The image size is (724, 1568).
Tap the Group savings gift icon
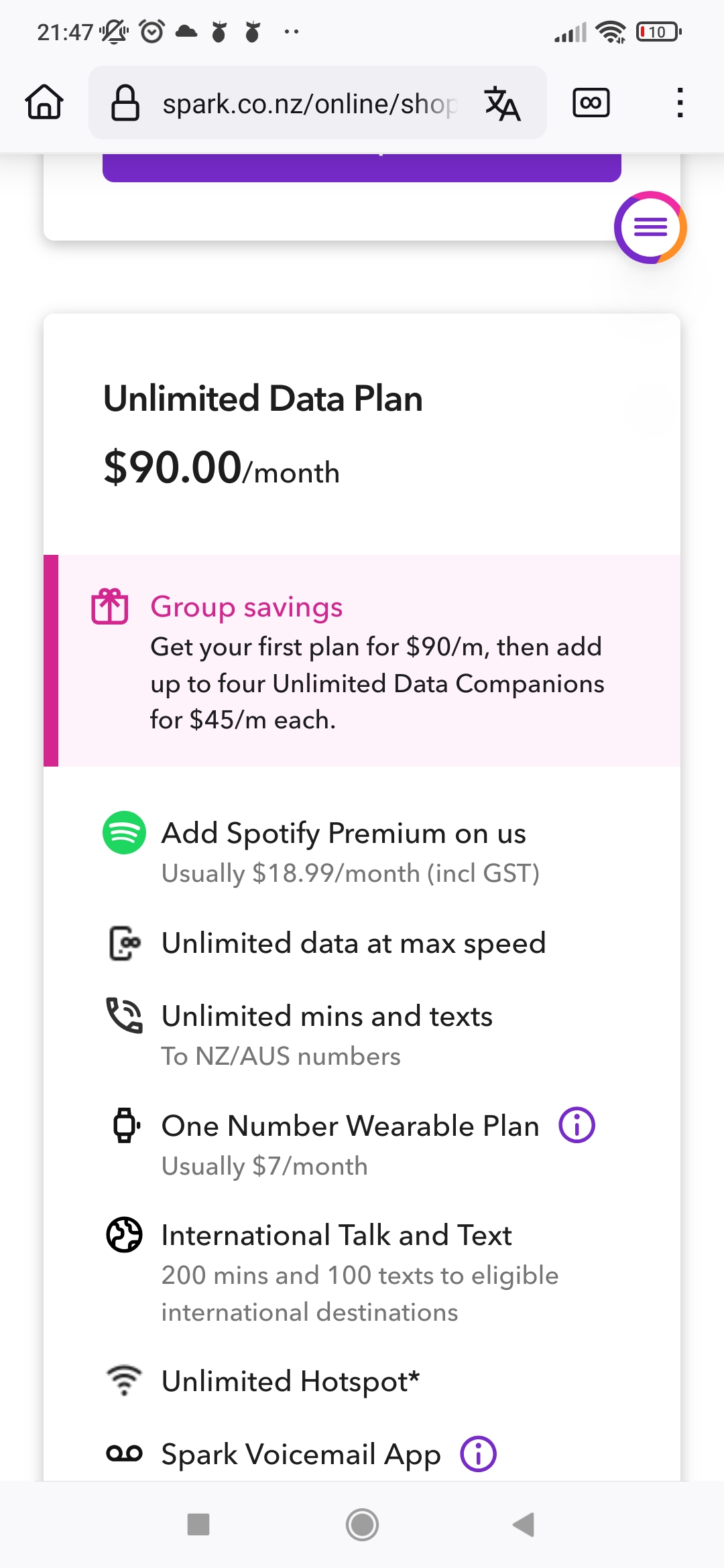pos(110,606)
